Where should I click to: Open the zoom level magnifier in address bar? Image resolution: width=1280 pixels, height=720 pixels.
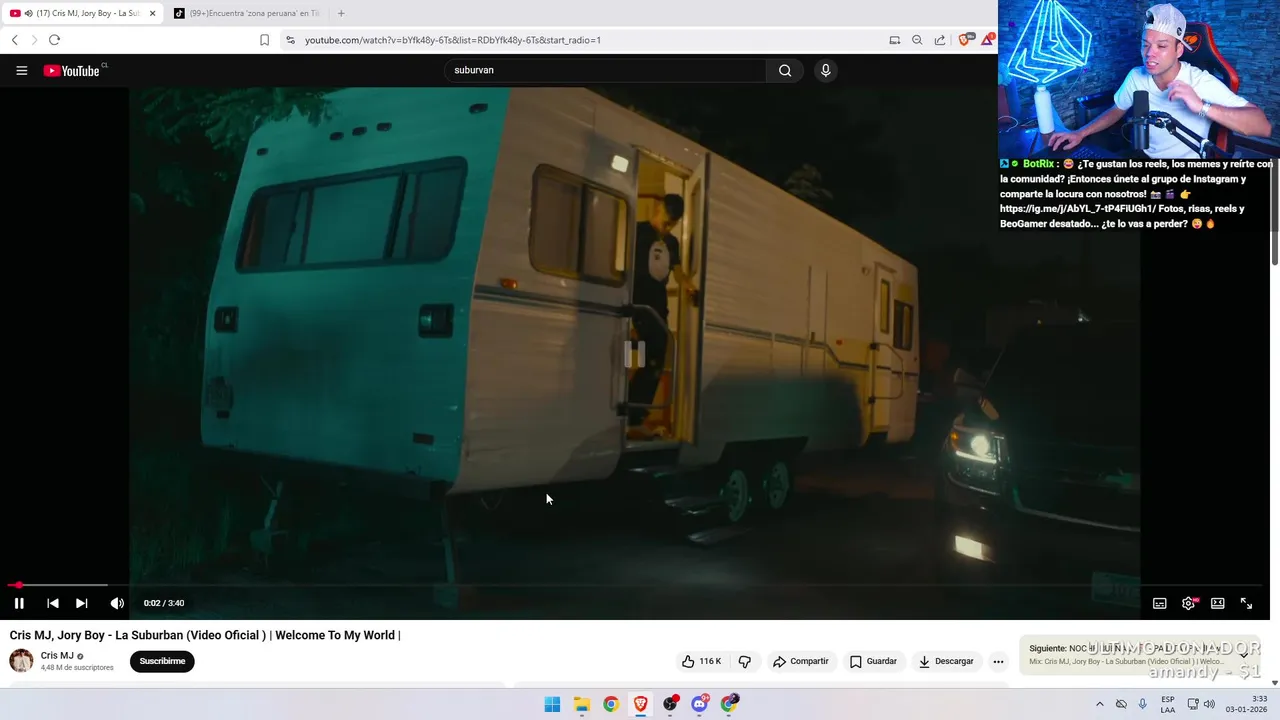click(917, 40)
